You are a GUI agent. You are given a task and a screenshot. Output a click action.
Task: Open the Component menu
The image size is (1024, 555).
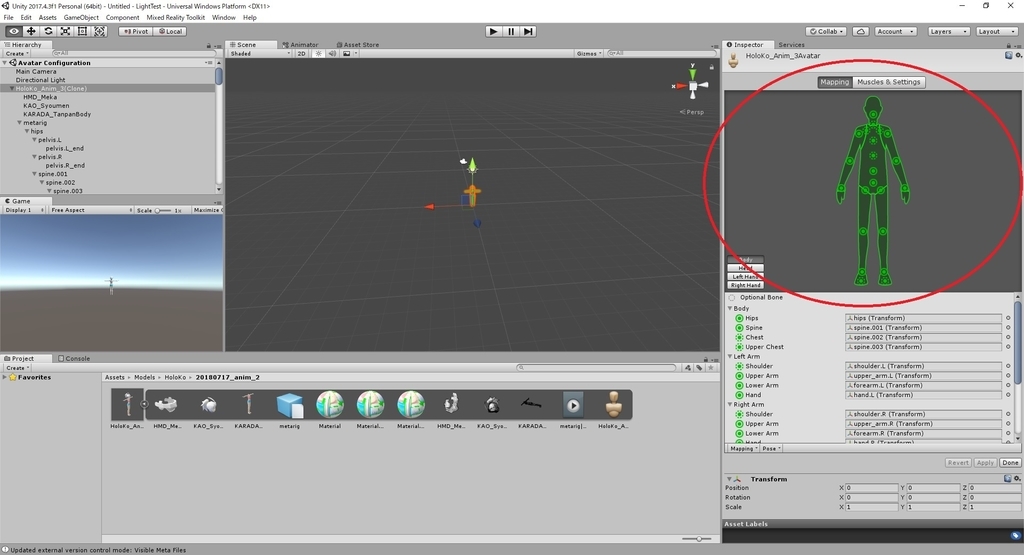click(122, 18)
